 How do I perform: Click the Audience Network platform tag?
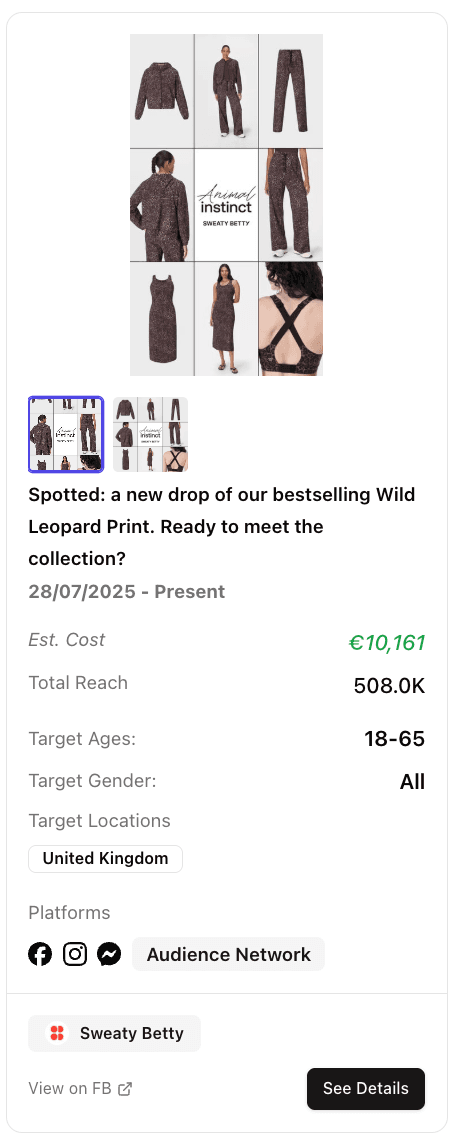click(x=229, y=954)
